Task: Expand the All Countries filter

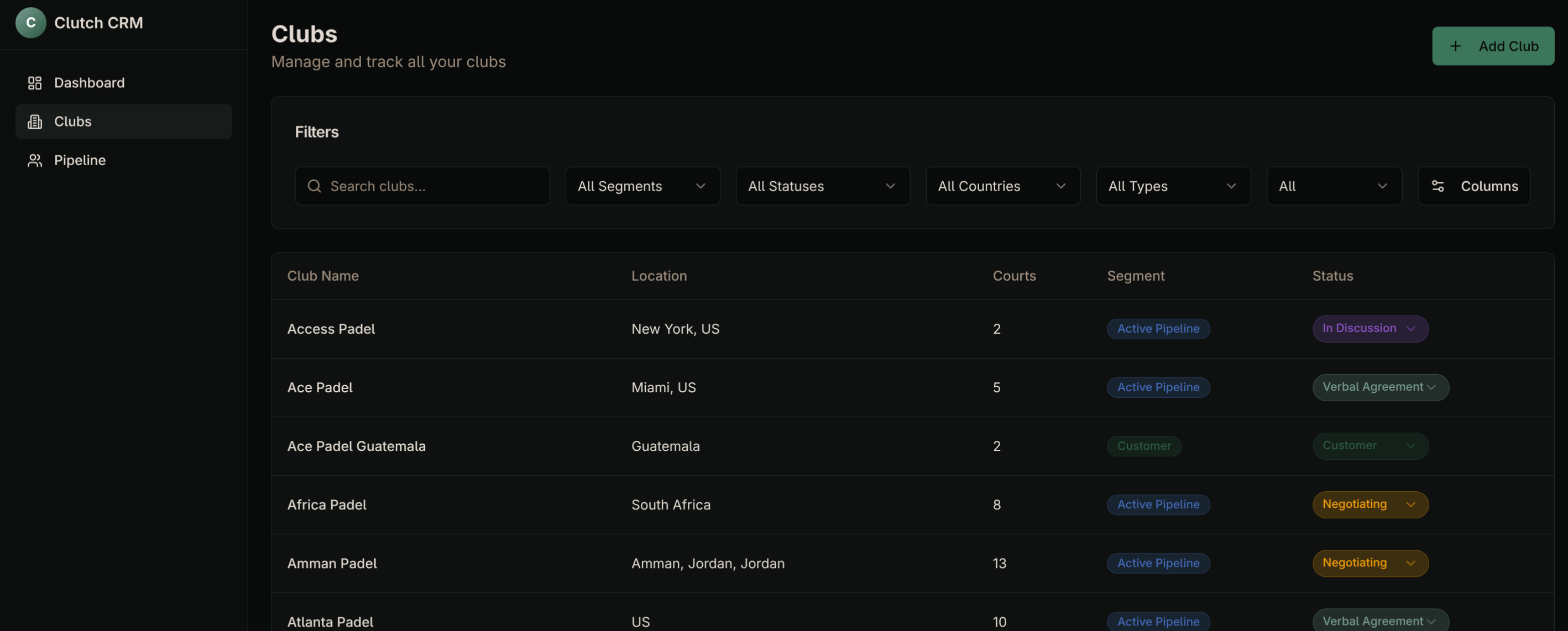Action: coord(1002,186)
